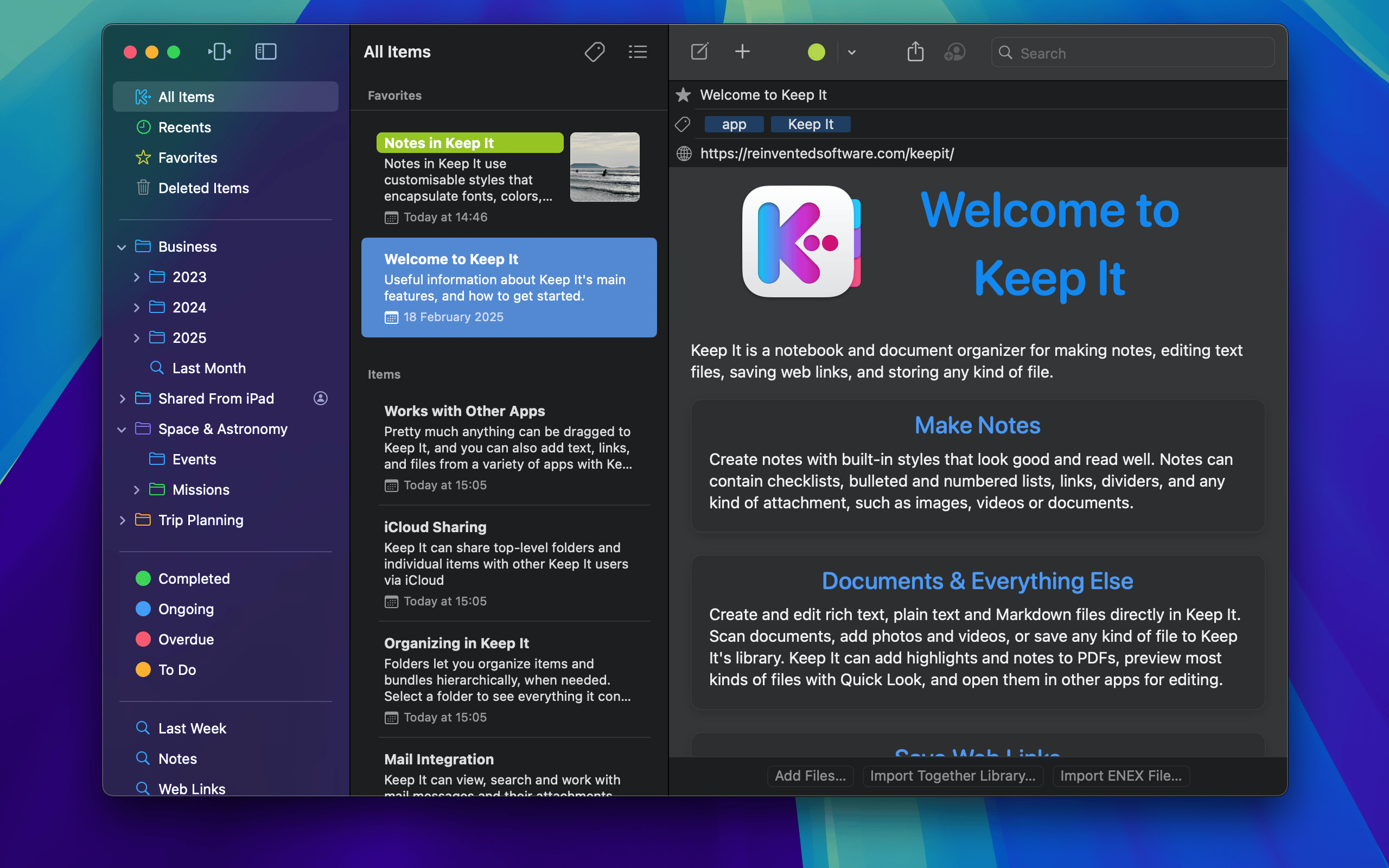This screenshot has height=868, width=1389.
Task: Open the reinventedsoftware.com/keepit link
Action: pos(826,154)
